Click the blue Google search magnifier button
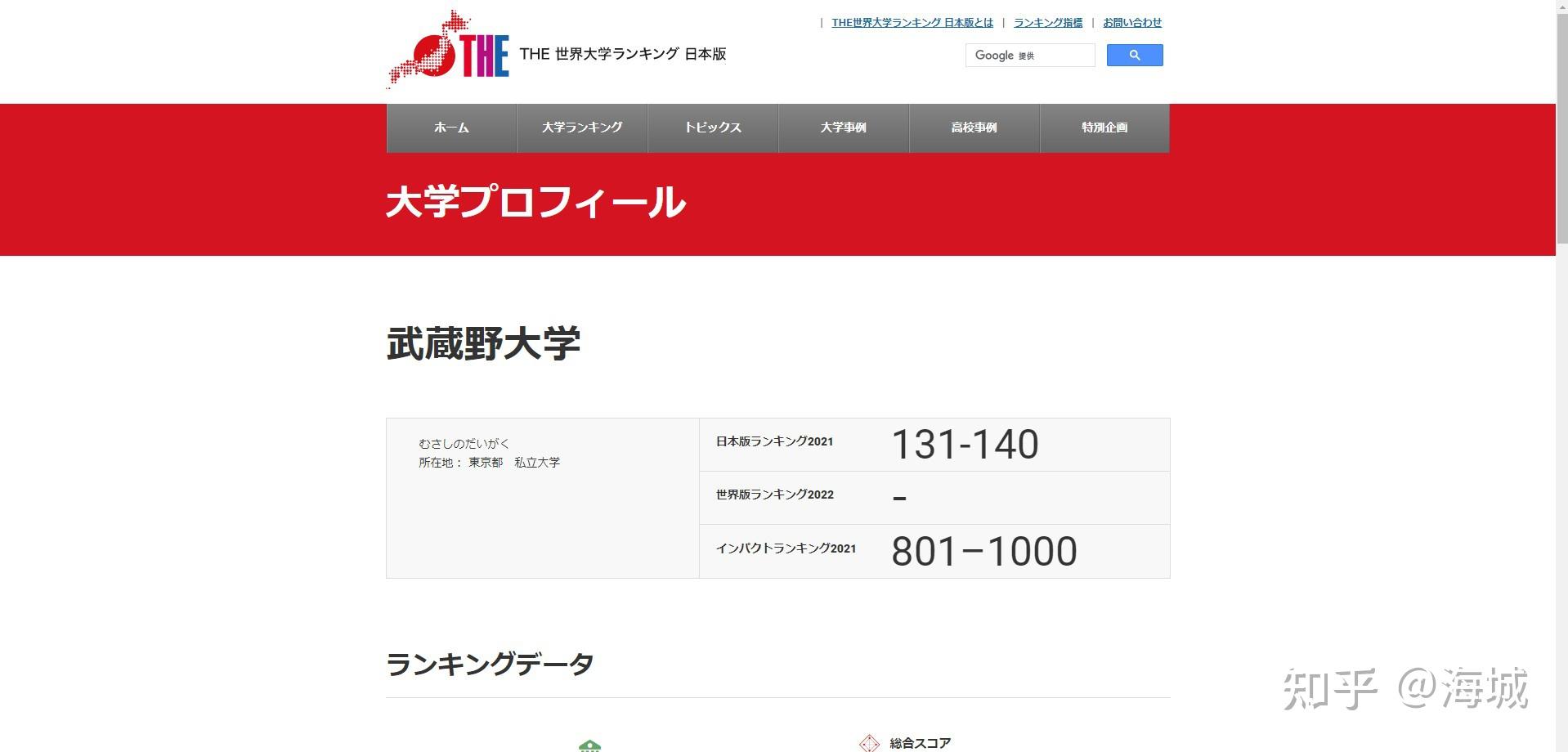The image size is (1568, 752). (1134, 55)
